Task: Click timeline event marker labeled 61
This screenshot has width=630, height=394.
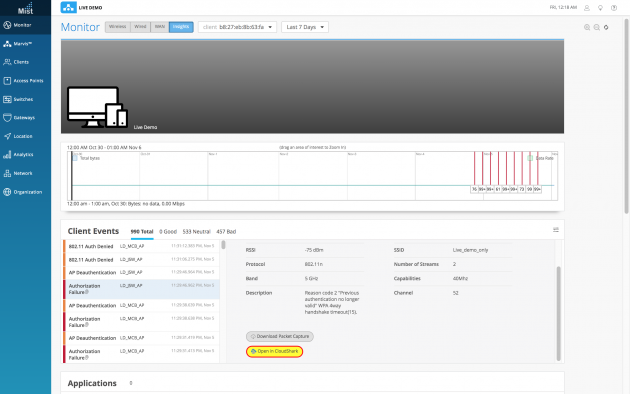Action: point(498,189)
